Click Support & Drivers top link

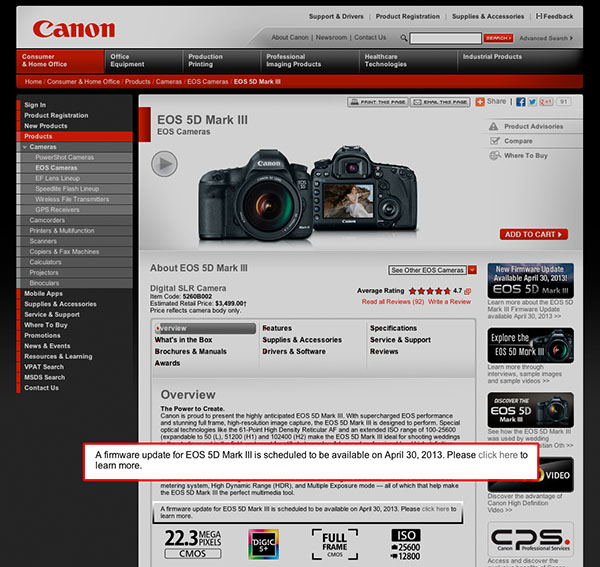click(x=336, y=16)
